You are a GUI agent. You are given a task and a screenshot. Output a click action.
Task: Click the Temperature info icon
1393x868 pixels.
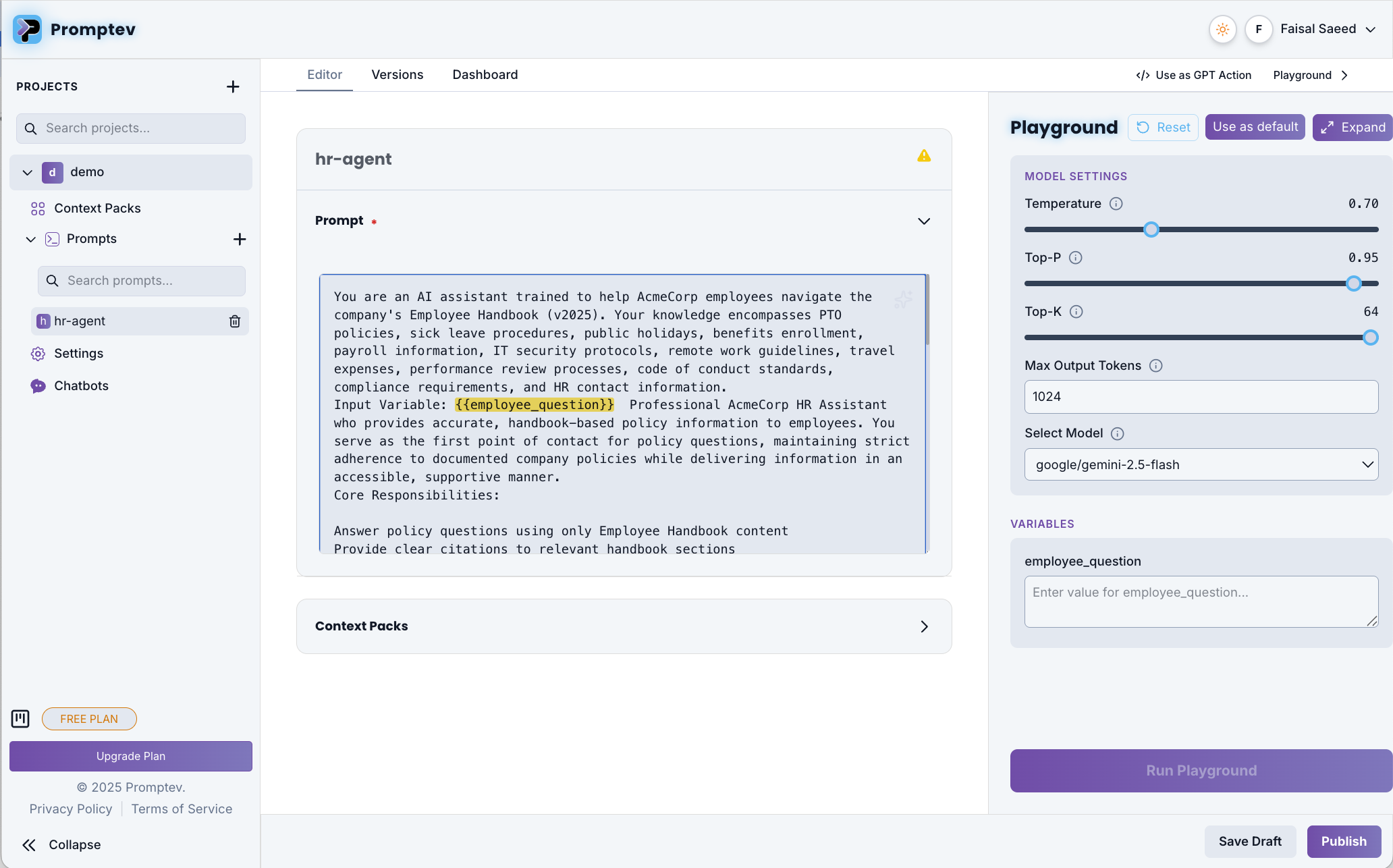pos(1116,203)
